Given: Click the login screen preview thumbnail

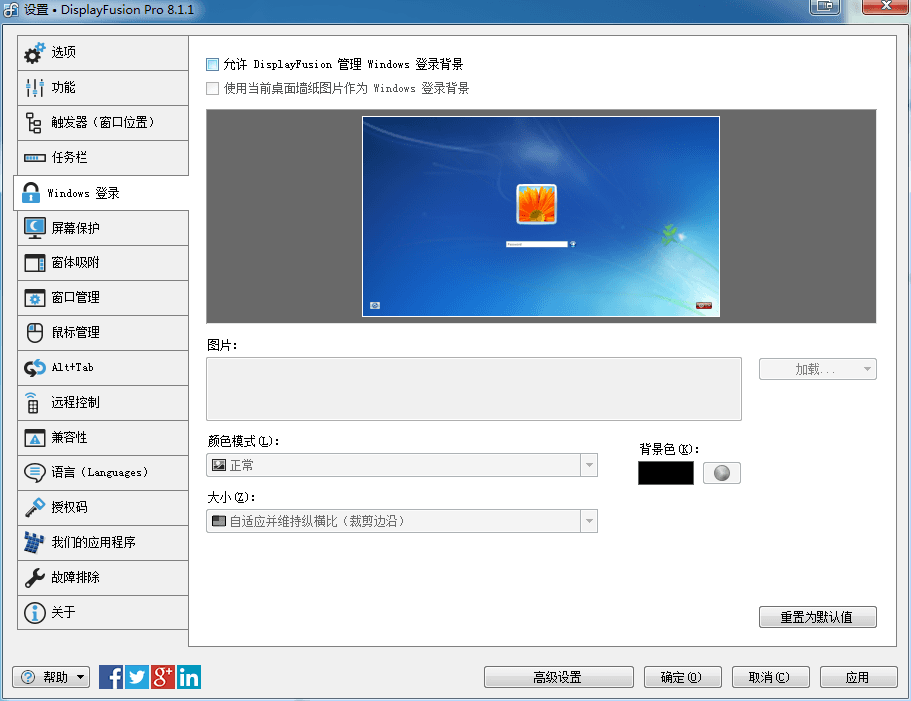Looking at the screenshot, I should 541,217.
